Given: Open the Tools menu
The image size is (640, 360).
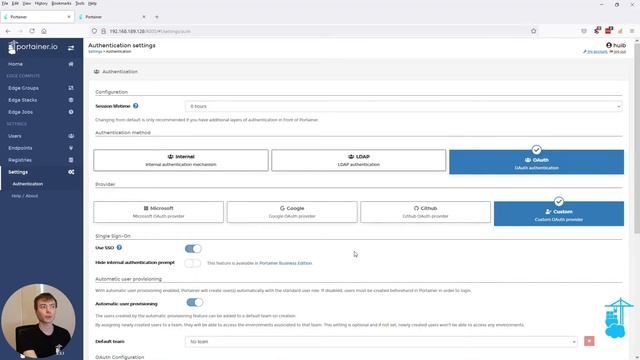Looking at the screenshot, I should tap(80, 3).
